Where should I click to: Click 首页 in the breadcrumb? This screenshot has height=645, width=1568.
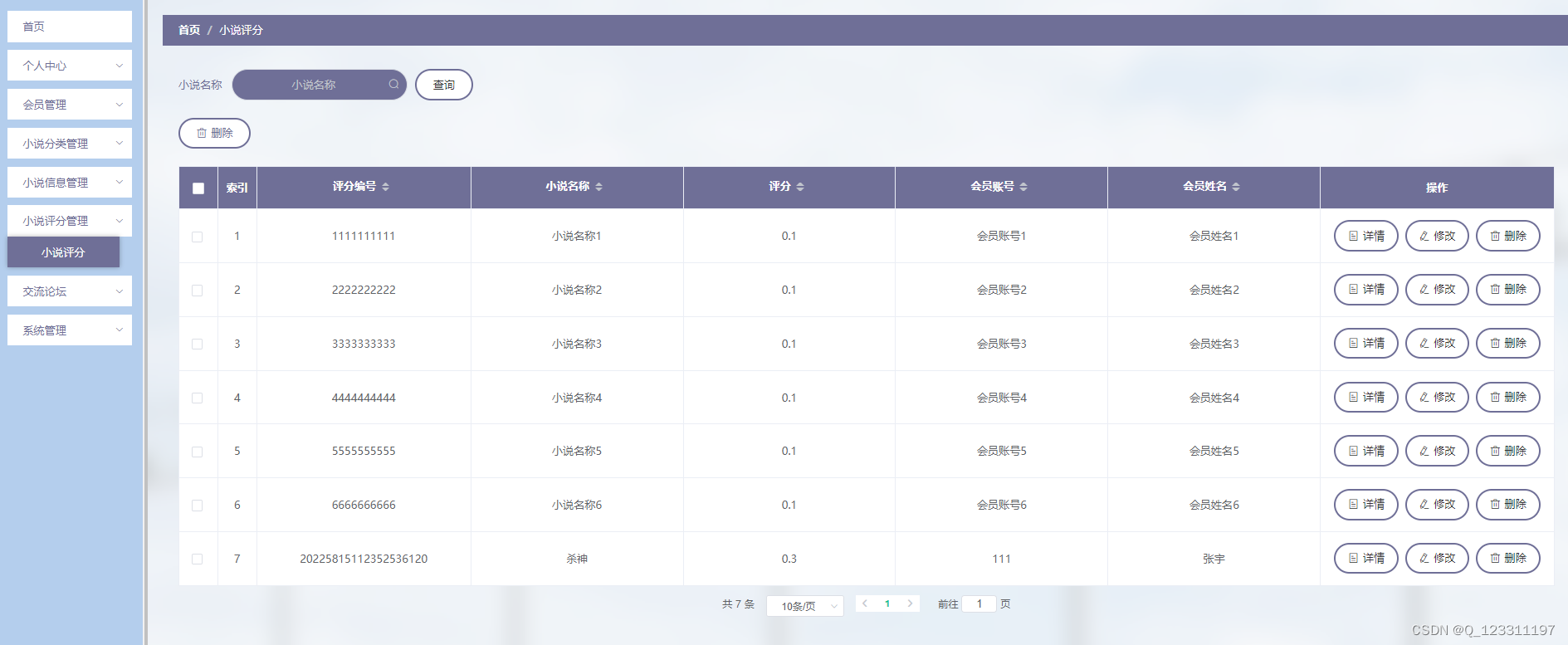tap(189, 30)
